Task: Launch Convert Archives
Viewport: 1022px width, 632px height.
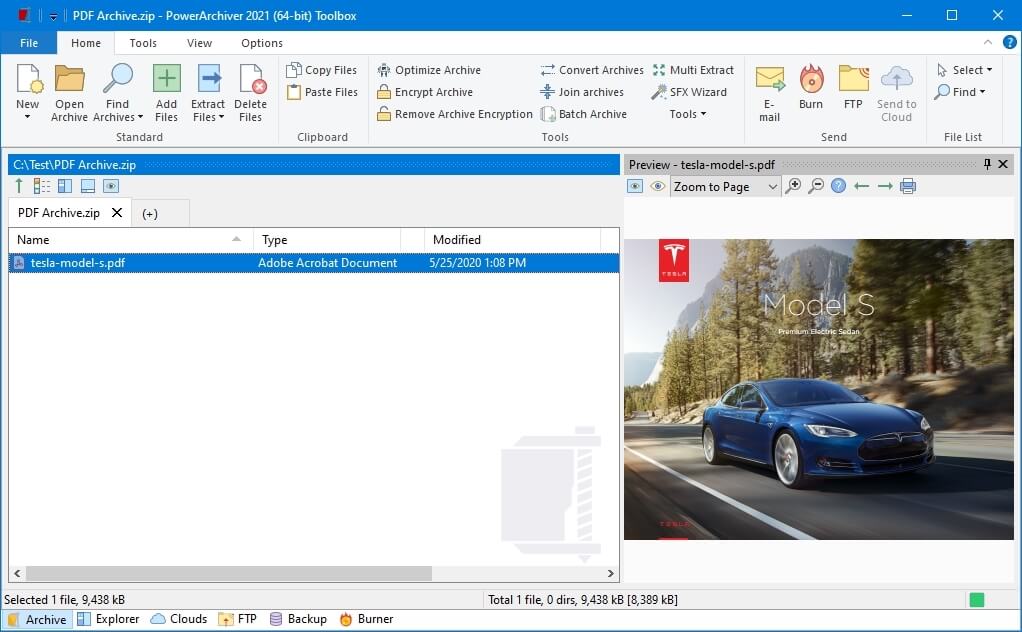Action: (592, 70)
